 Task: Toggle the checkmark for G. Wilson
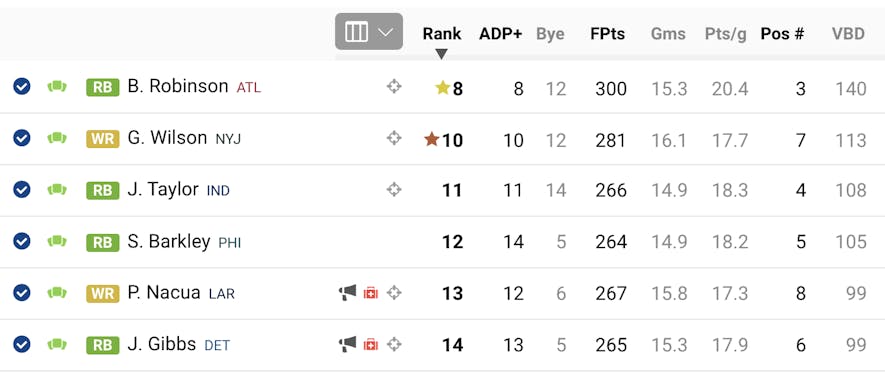(22, 138)
